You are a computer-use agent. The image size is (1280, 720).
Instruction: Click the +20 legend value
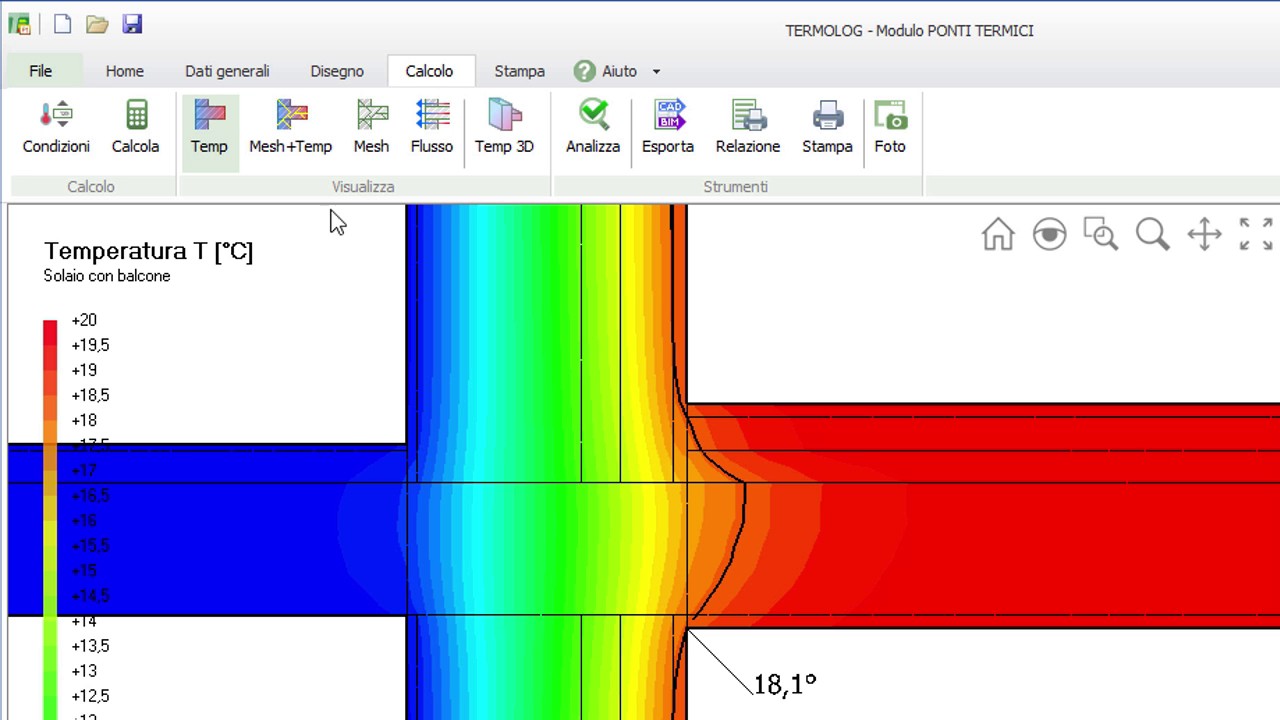click(x=84, y=320)
